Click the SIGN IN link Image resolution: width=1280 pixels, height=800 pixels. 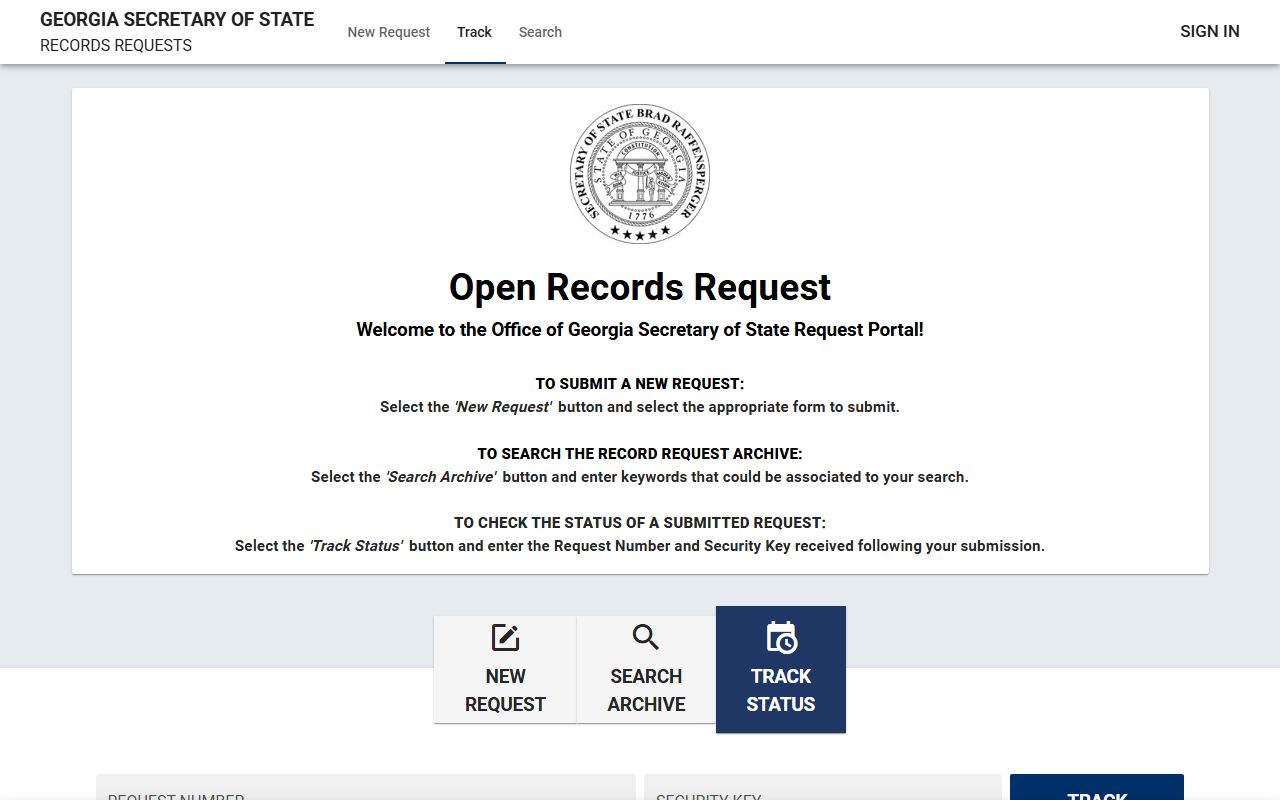coord(1209,31)
